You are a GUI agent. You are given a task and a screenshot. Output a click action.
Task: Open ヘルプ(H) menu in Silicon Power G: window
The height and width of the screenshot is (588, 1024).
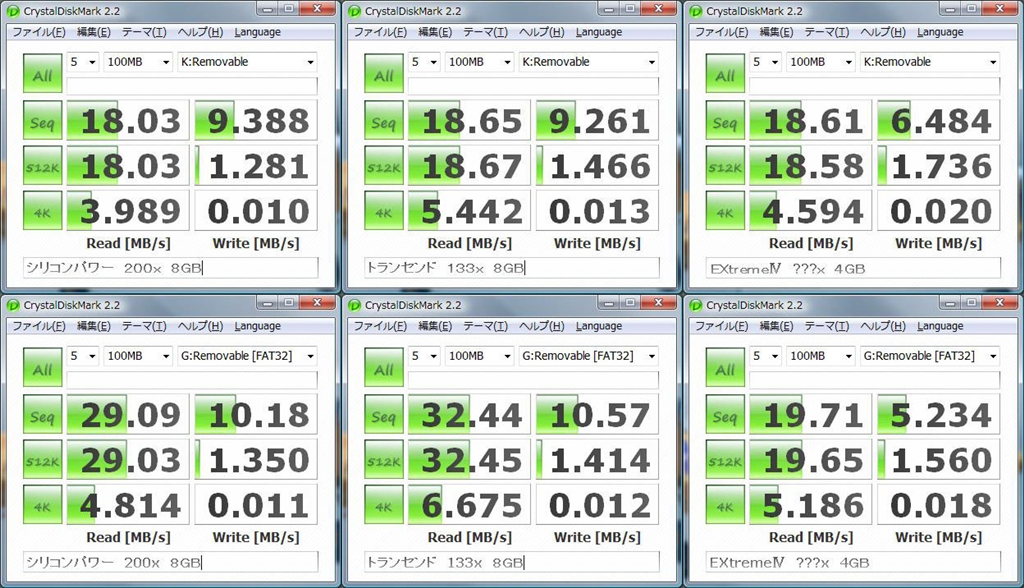[x=200, y=326]
